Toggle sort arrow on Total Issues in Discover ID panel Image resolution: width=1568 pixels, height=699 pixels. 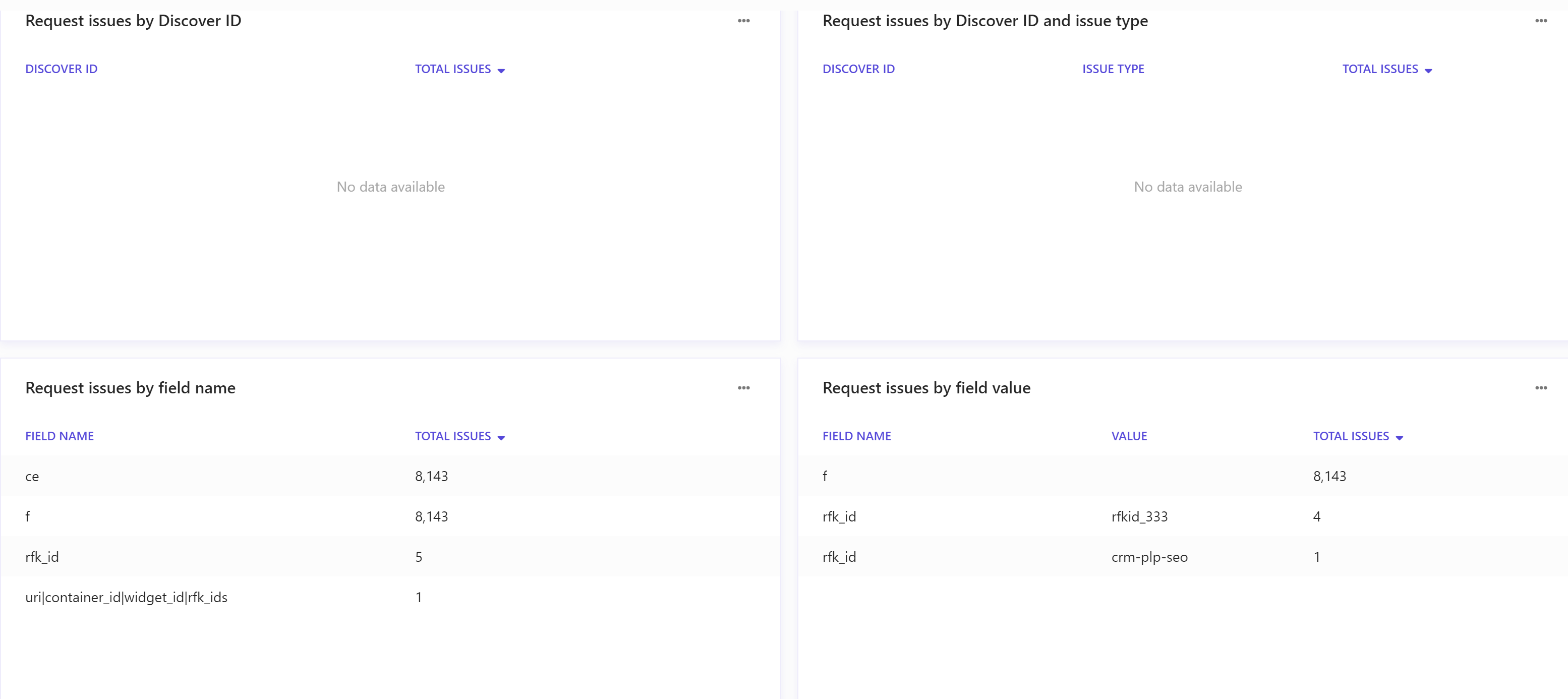pos(501,71)
